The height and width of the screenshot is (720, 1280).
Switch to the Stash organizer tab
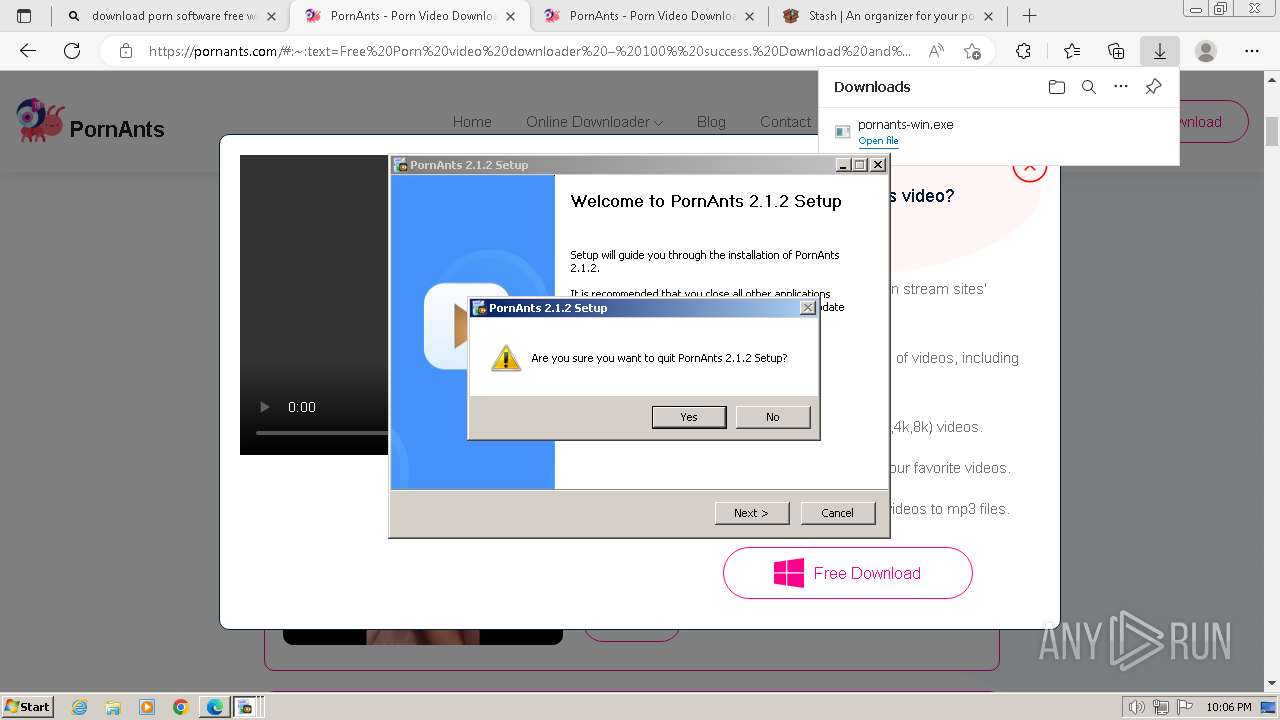coord(888,16)
